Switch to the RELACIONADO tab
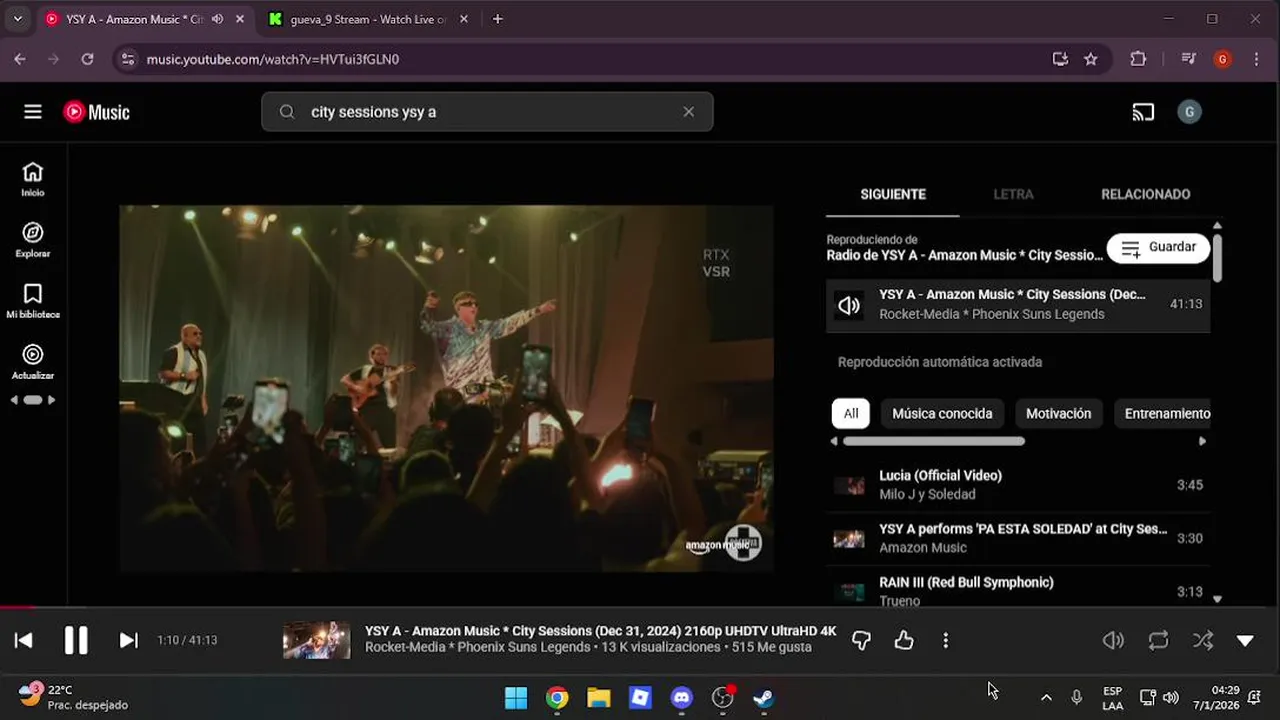 click(1145, 194)
